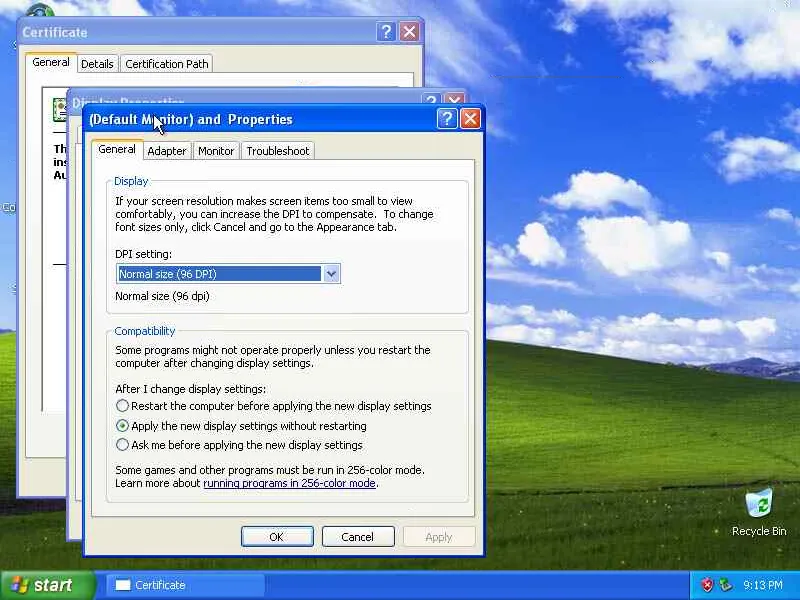
Task: Open the Details tab in Certificate window
Action: (97, 64)
